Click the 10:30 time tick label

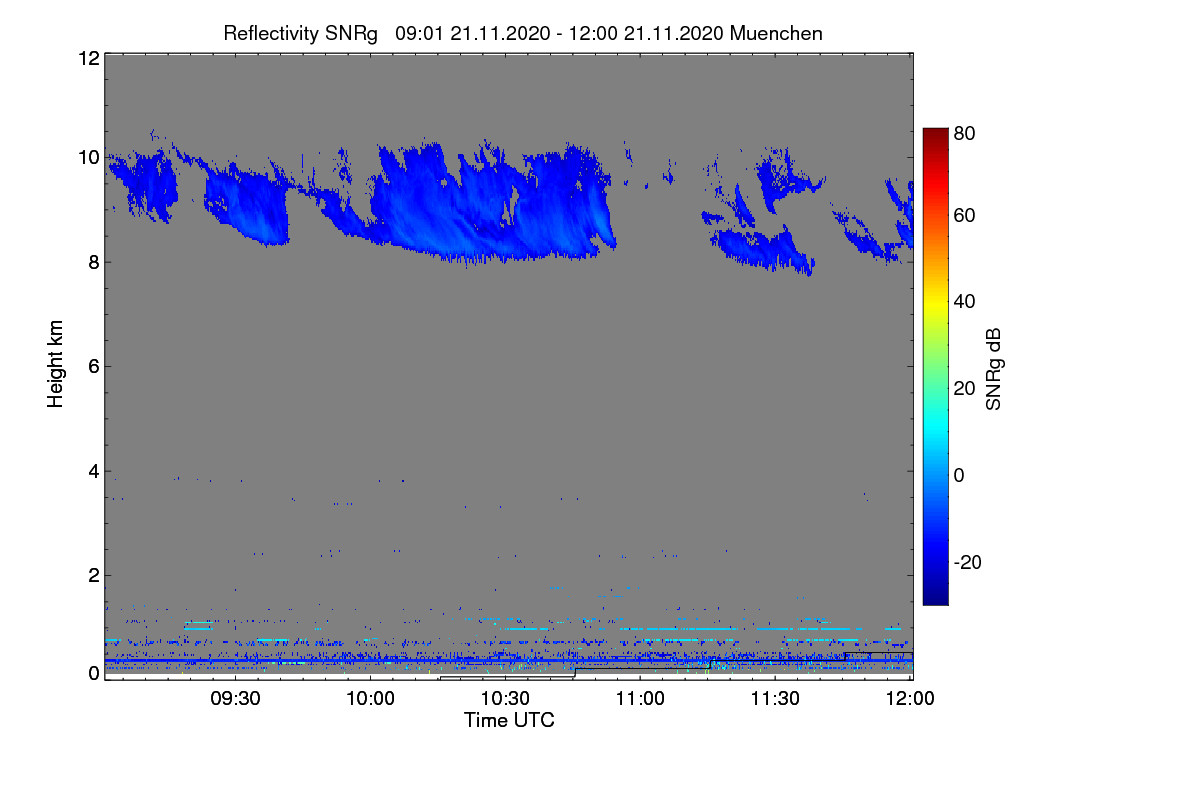click(x=505, y=699)
